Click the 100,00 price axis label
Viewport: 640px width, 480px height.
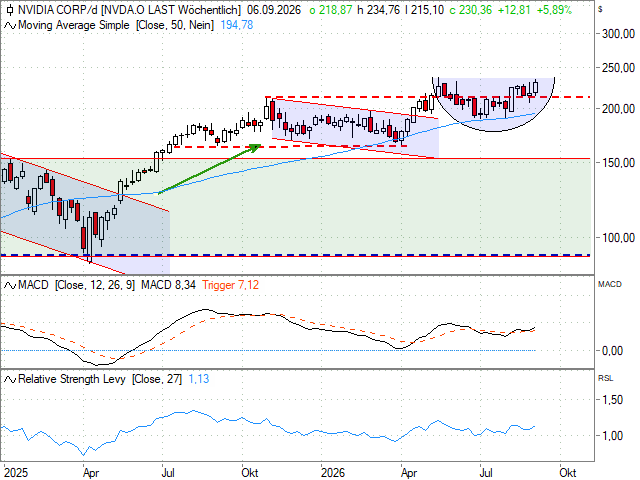click(618, 238)
